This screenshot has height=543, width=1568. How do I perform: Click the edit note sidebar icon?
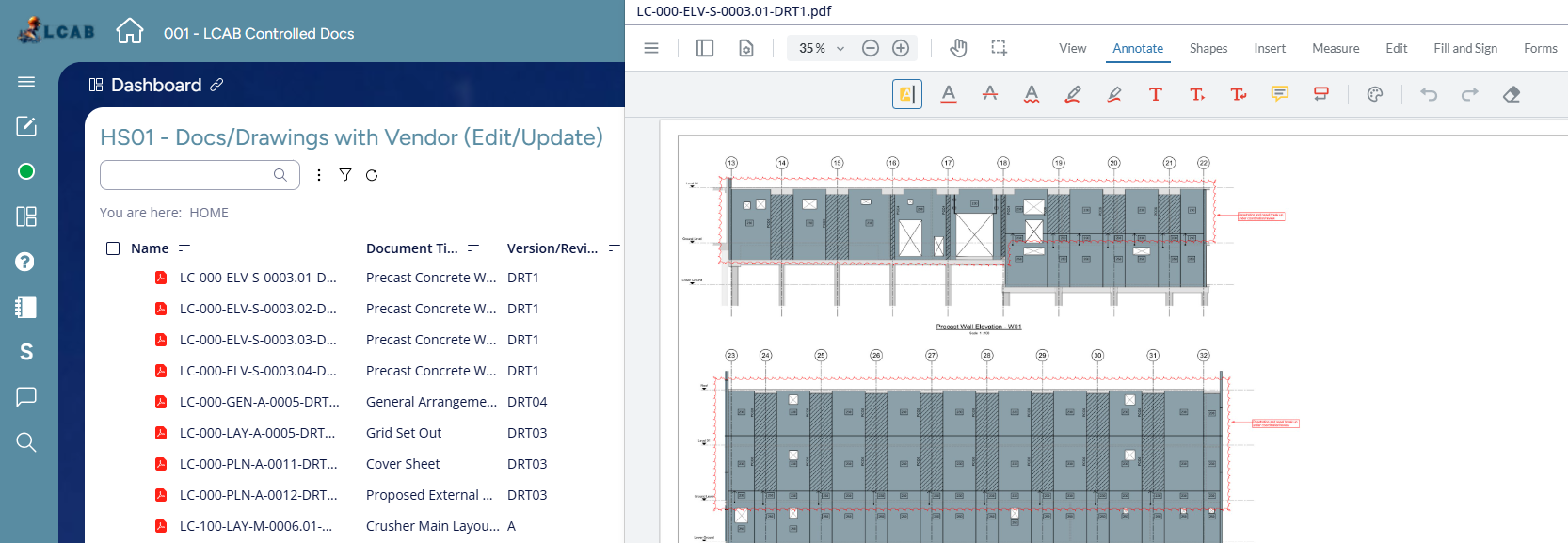(x=26, y=126)
